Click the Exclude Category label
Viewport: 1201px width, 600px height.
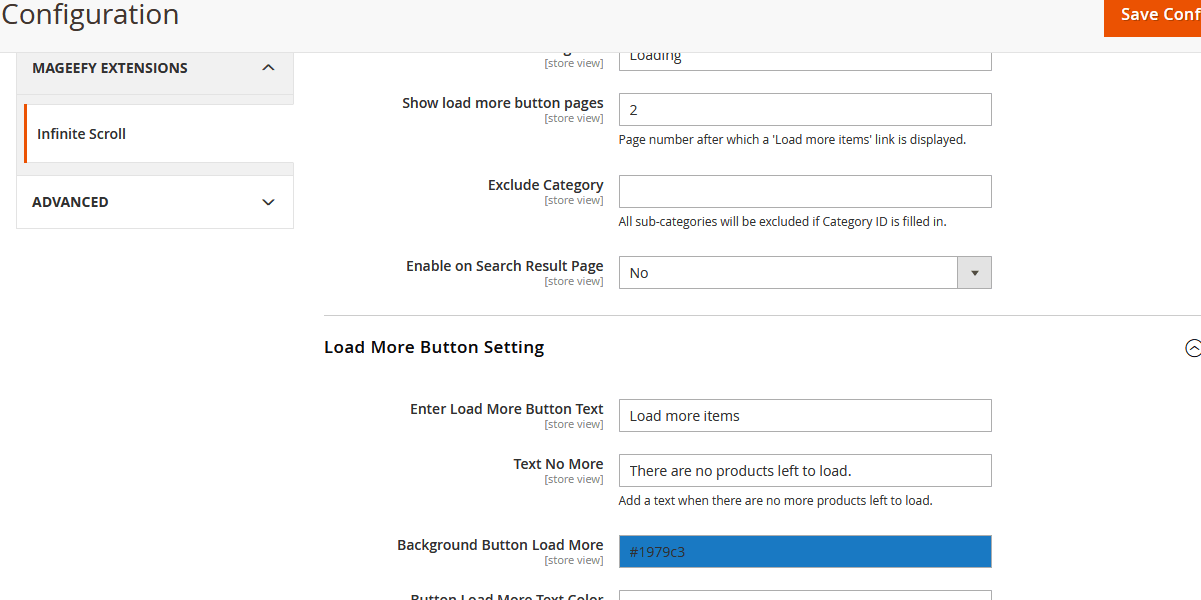(x=545, y=185)
